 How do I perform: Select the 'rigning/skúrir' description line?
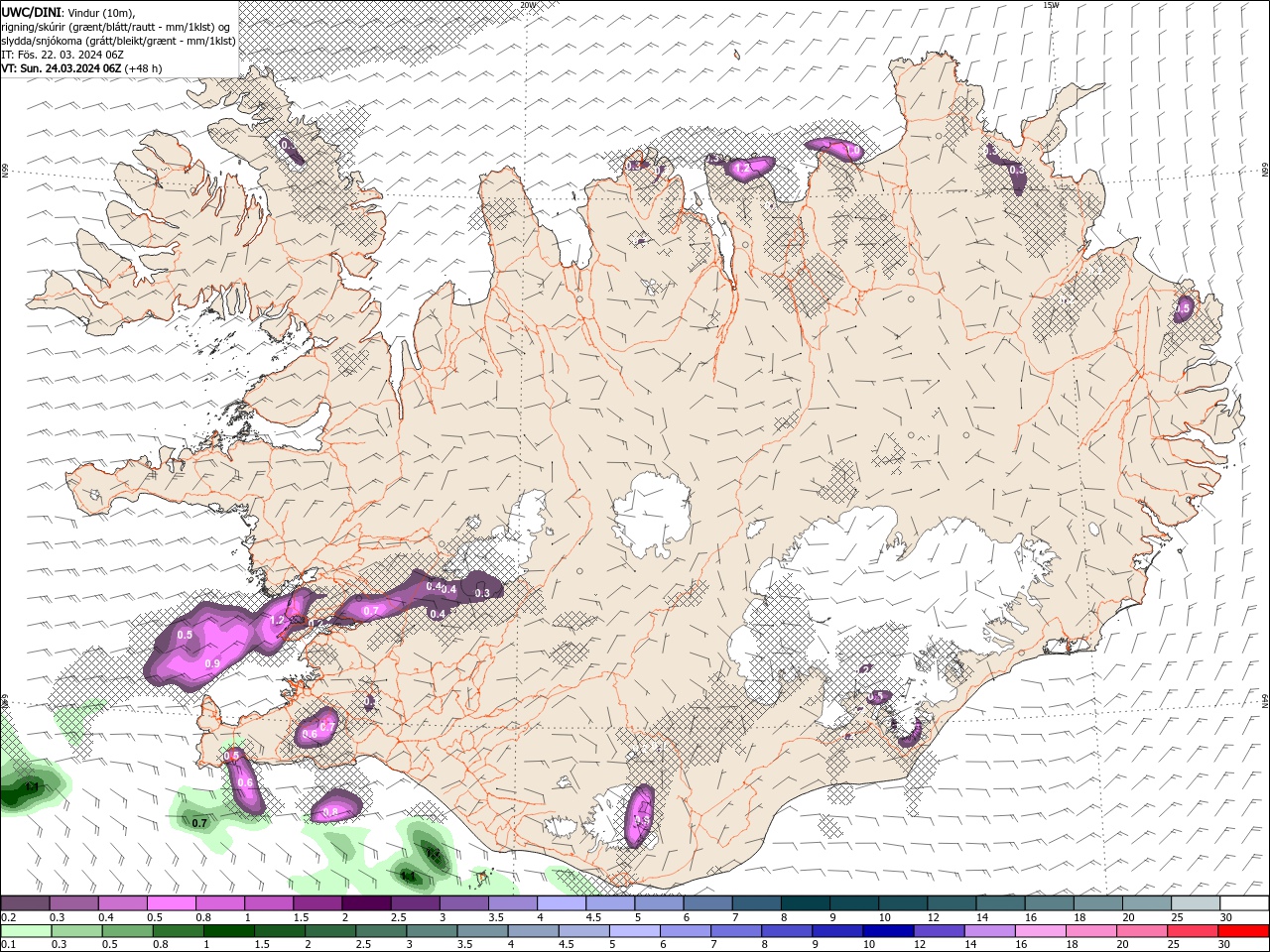pyautogui.click(x=116, y=27)
